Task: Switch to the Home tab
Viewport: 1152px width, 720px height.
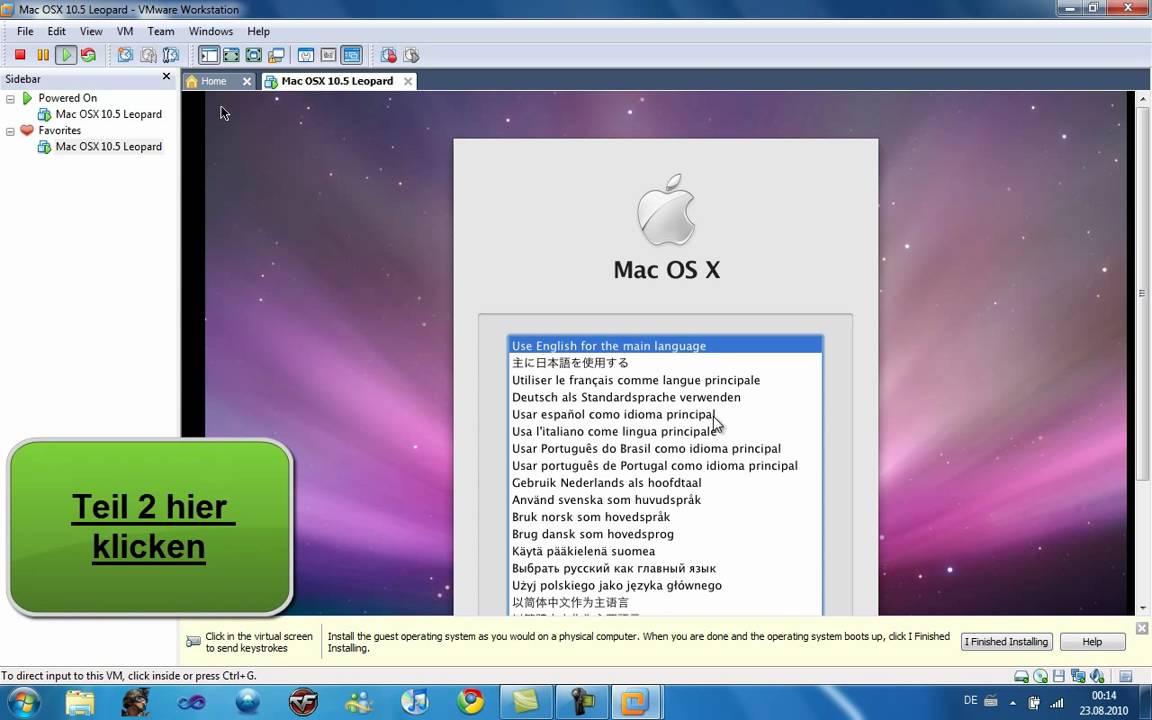Action: pyautogui.click(x=213, y=81)
